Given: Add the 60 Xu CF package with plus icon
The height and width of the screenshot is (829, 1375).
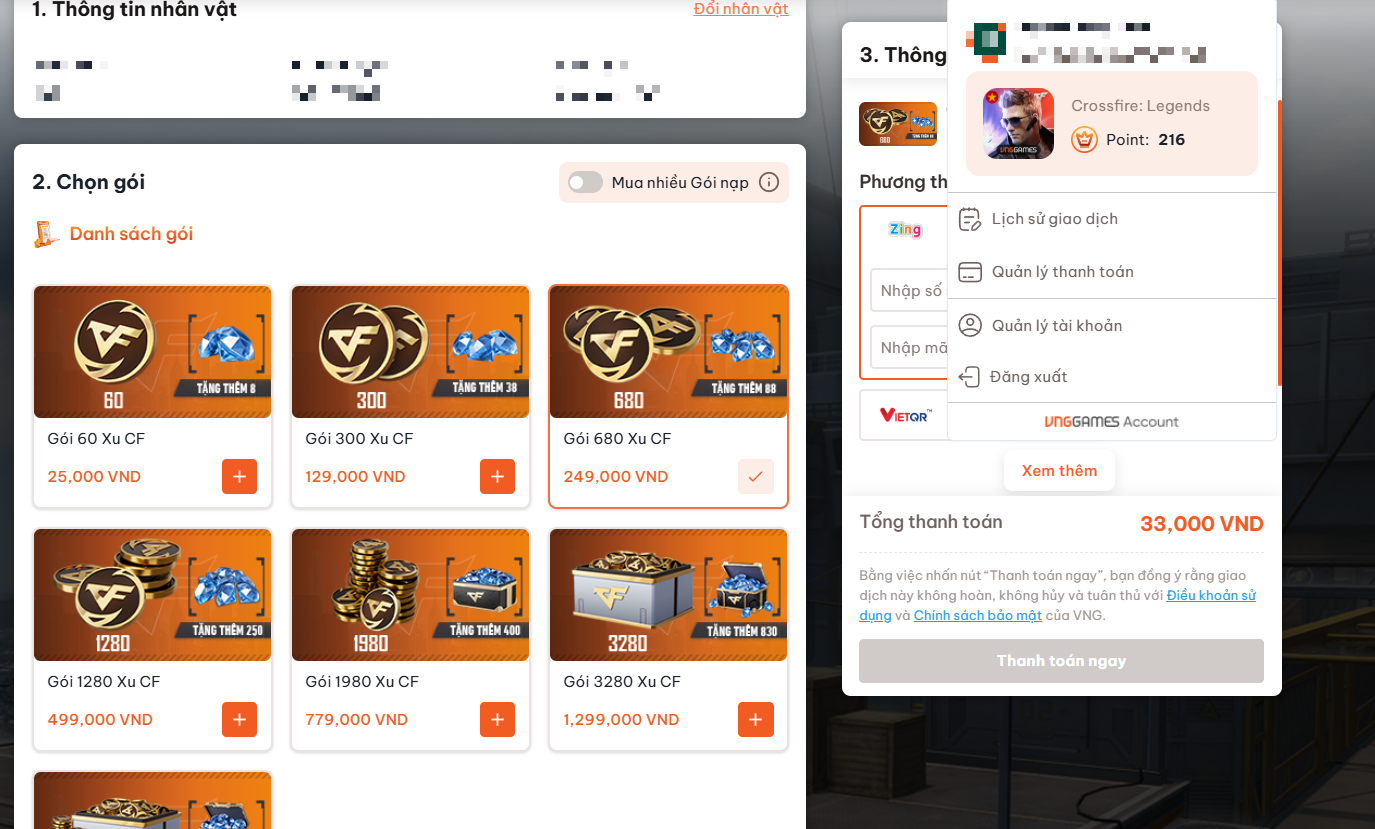Looking at the screenshot, I should pos(239,477).
